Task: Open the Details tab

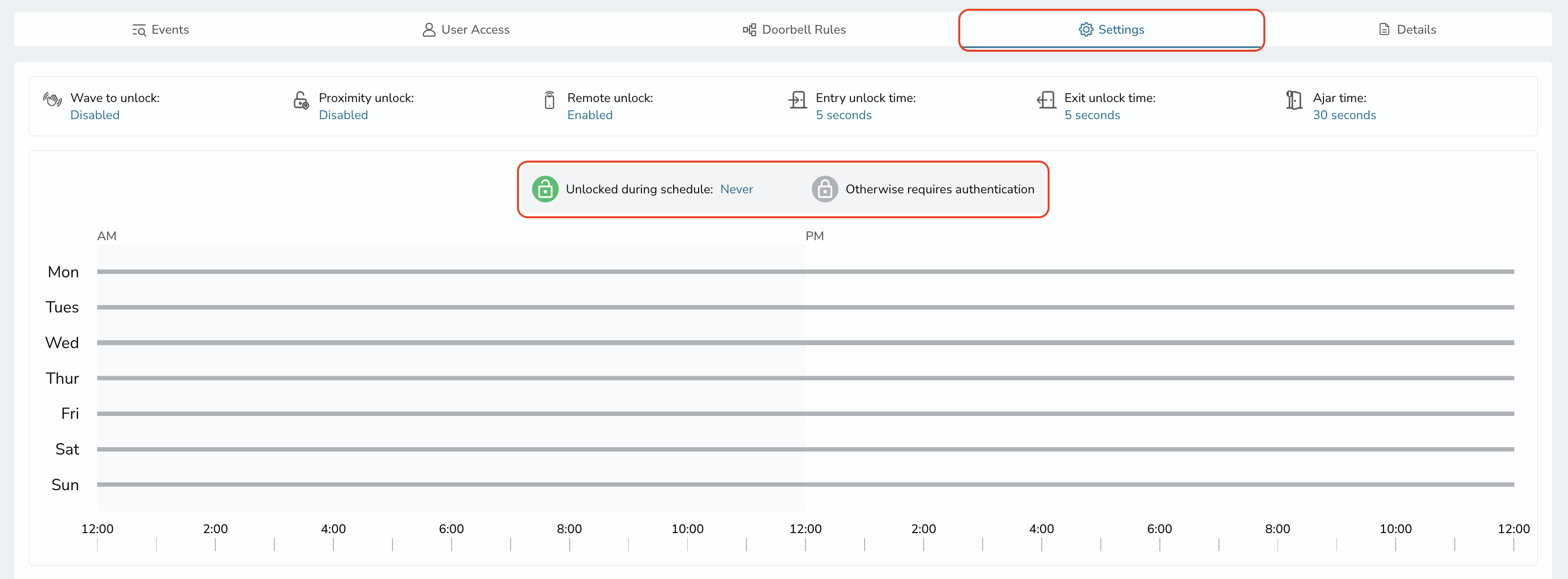Action: coord(1407,29)
